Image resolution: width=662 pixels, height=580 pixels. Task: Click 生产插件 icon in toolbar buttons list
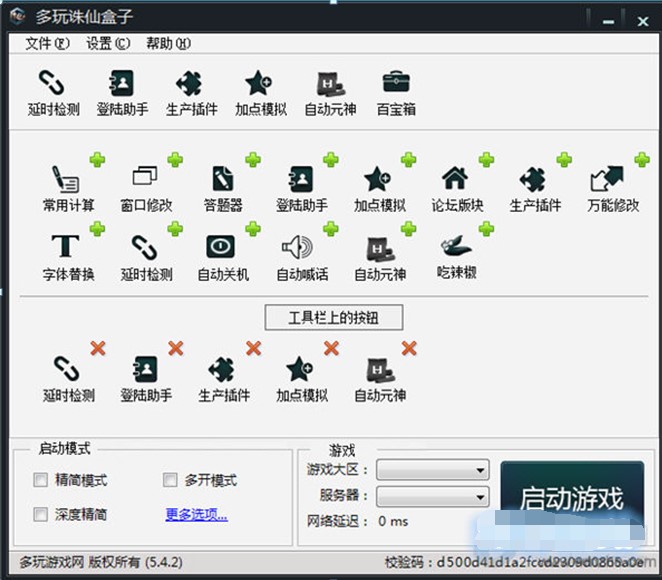click(222, 370)
